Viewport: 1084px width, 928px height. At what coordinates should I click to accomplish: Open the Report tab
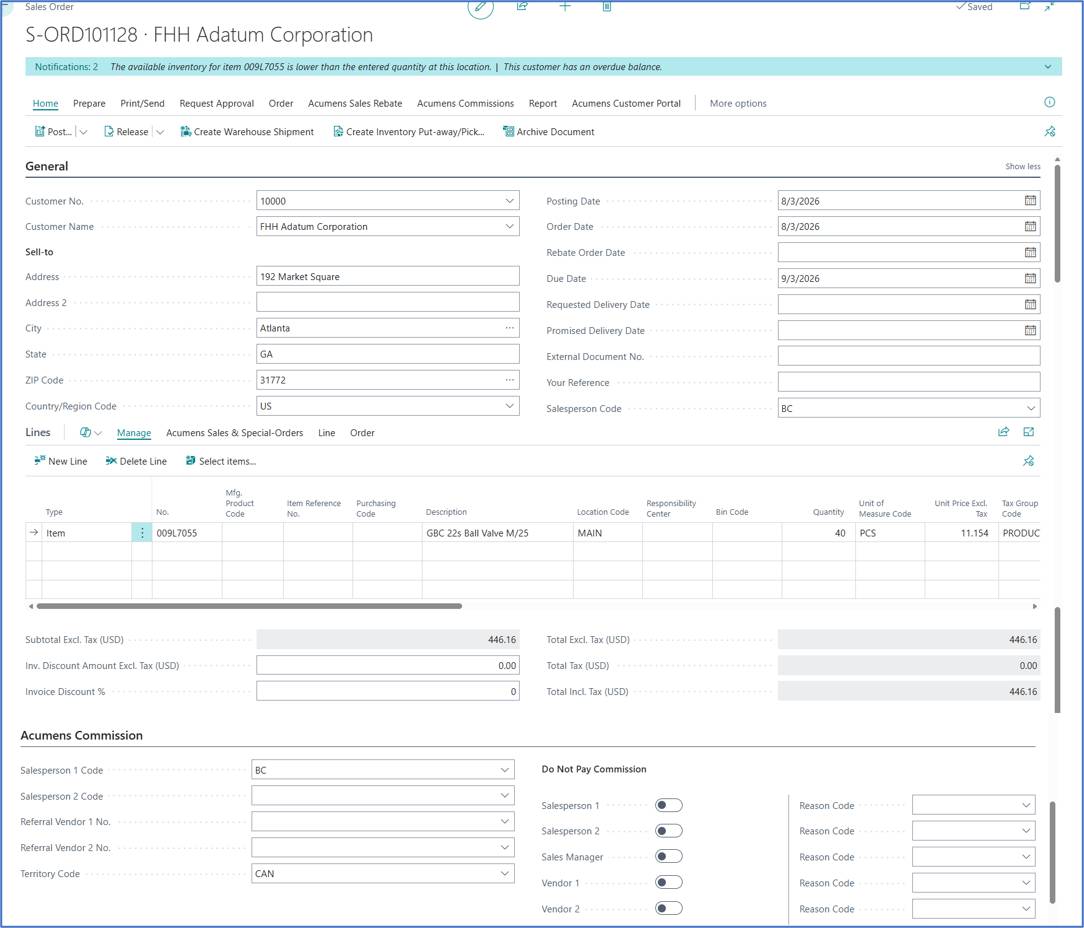pyautogui.click(x=543, y=103)
